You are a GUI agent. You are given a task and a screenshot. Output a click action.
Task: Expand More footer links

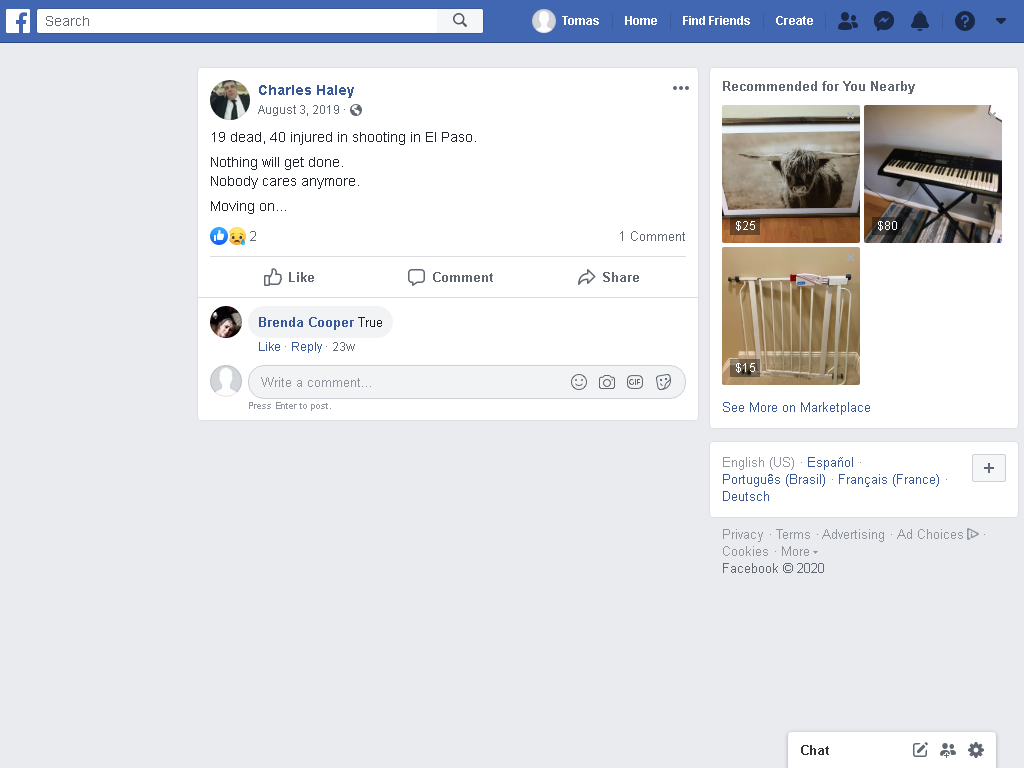point(799,552)
